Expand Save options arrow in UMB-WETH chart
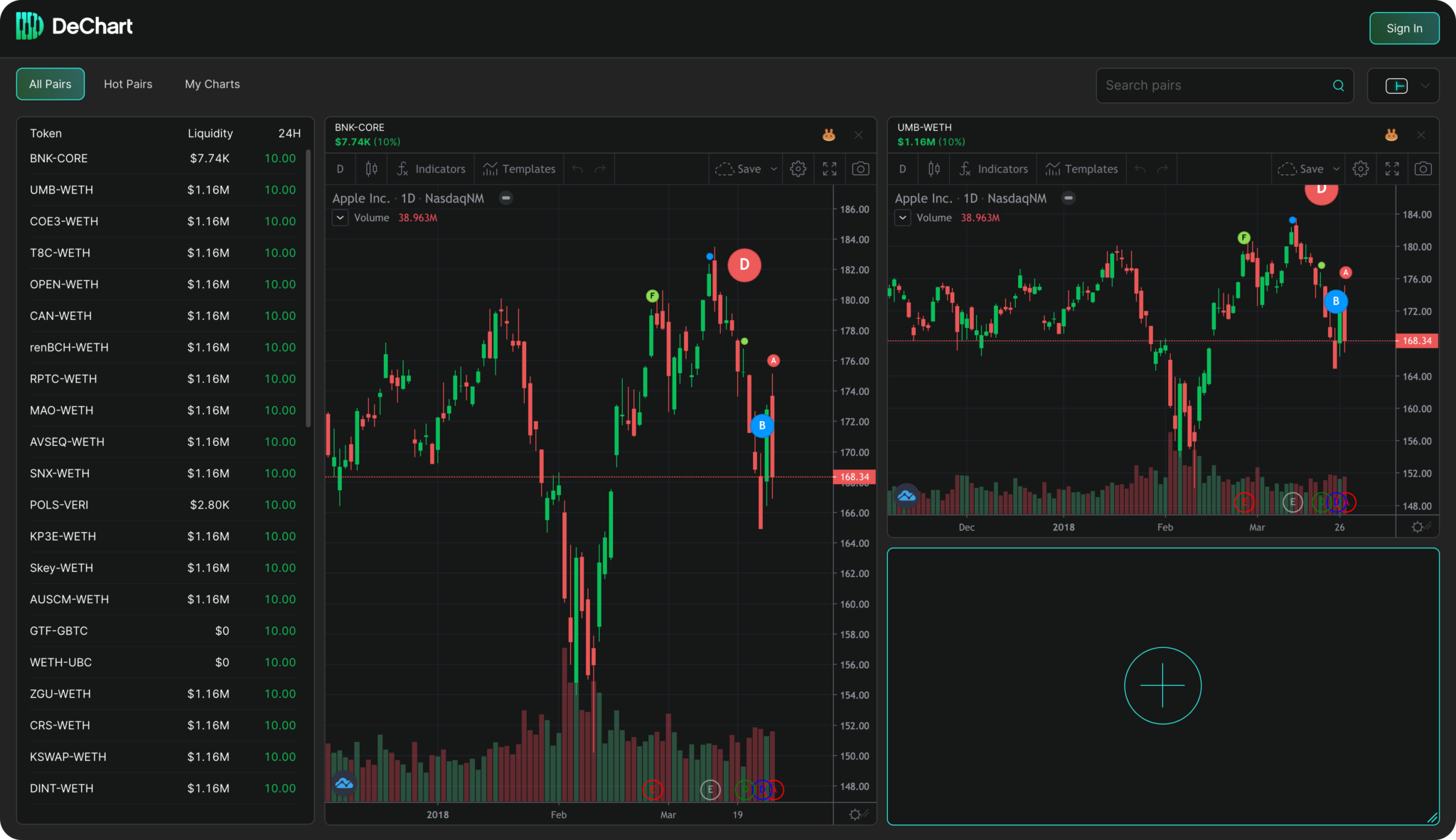 pos(1337,169)
